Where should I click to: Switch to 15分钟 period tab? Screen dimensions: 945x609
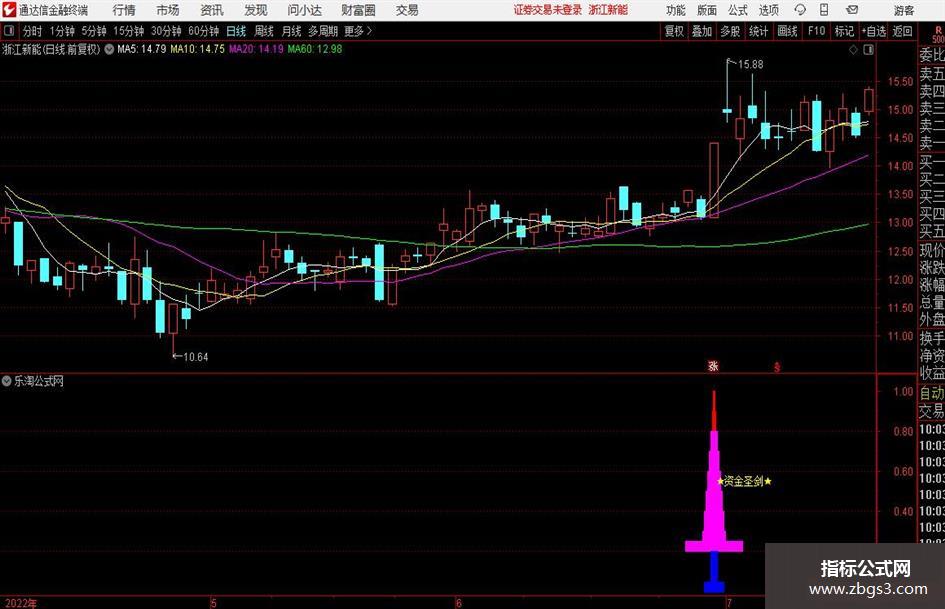tap(129, 31)
